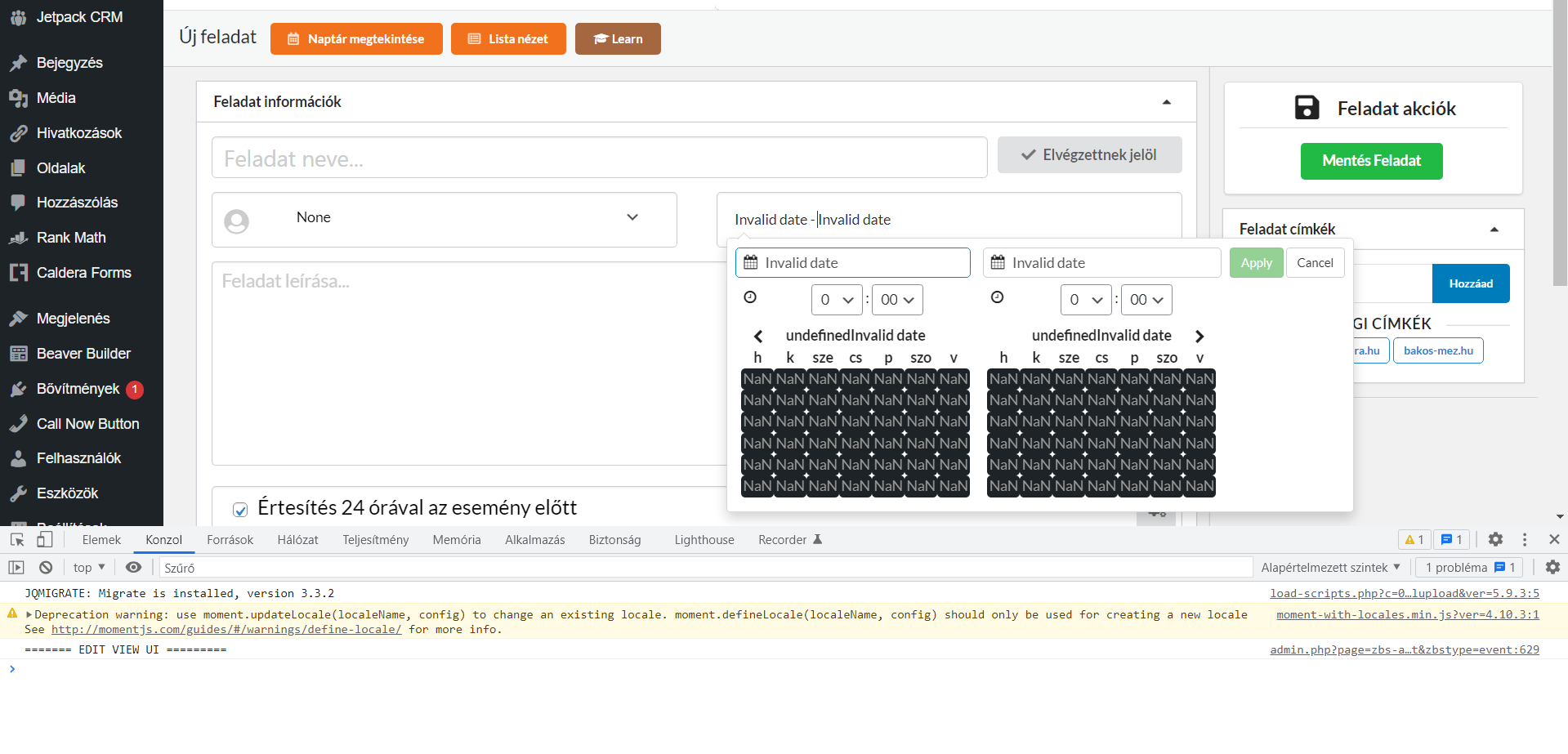Open the top context dropdown in console
This screenshot has height=754, width=1568.
click(x=89, y=567)
